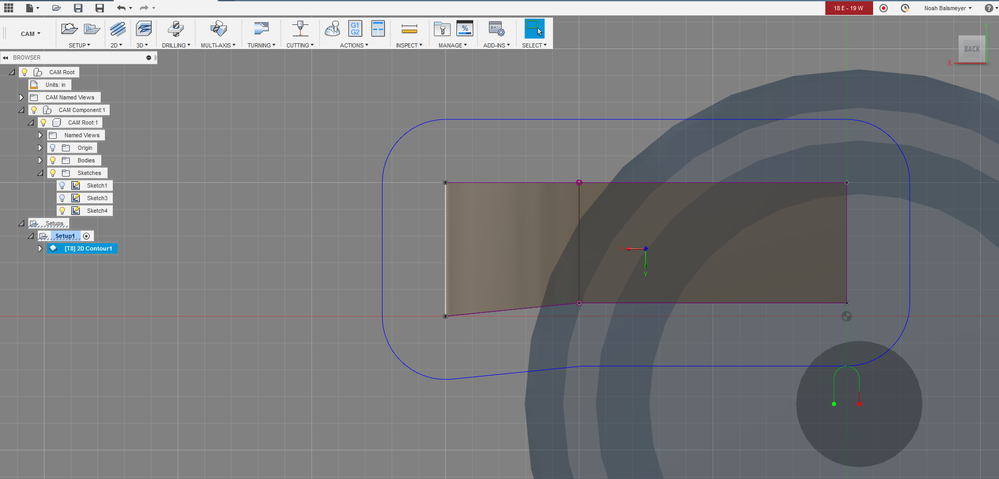
Task: Open the DRILLING dropdown menu
Action: [x=176, y=45]
